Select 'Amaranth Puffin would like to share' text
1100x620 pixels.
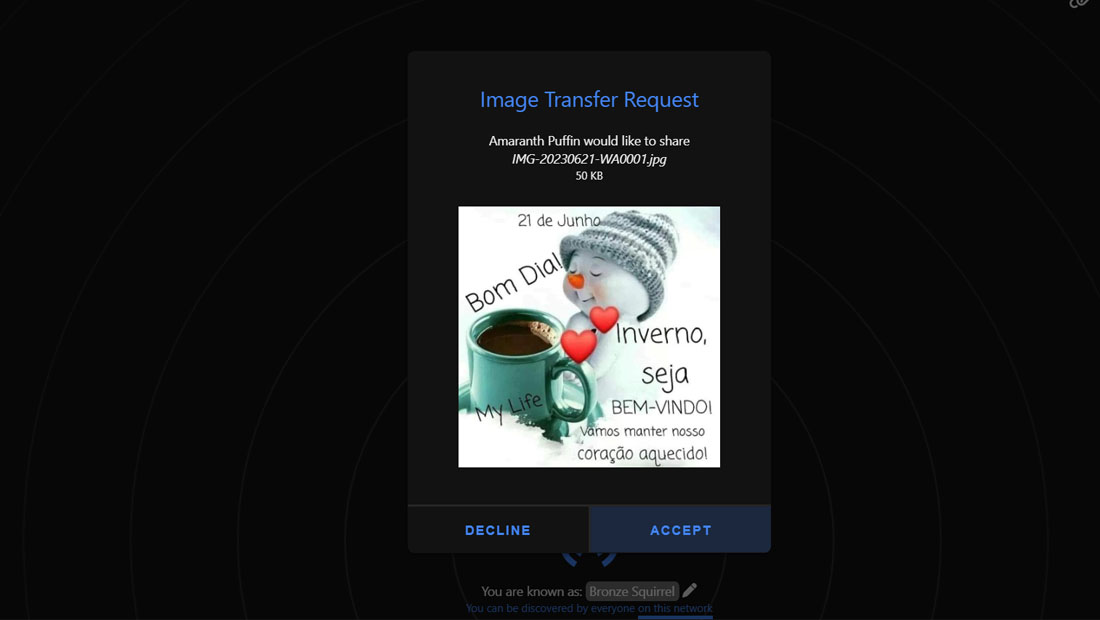pyautogui.click(x=589, y=141)
